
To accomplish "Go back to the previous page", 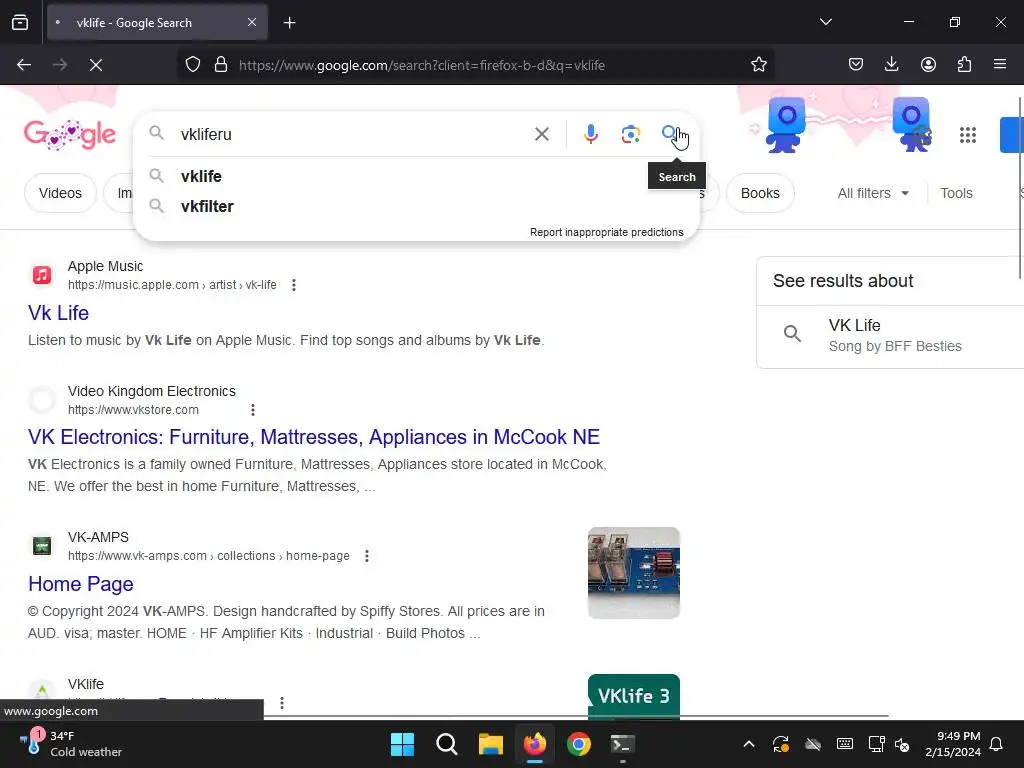I will 24,65.
